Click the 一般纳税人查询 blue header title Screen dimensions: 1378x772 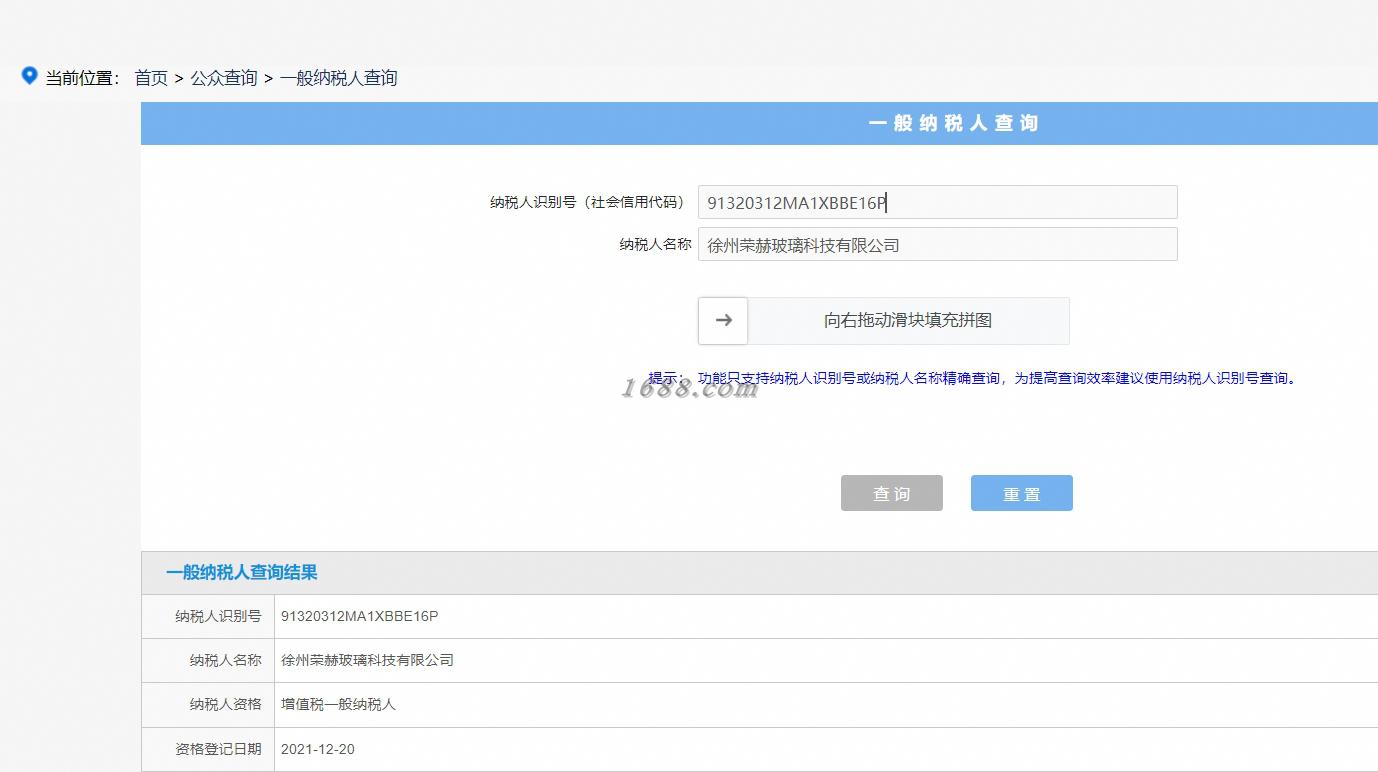click(x=953, y=123)
